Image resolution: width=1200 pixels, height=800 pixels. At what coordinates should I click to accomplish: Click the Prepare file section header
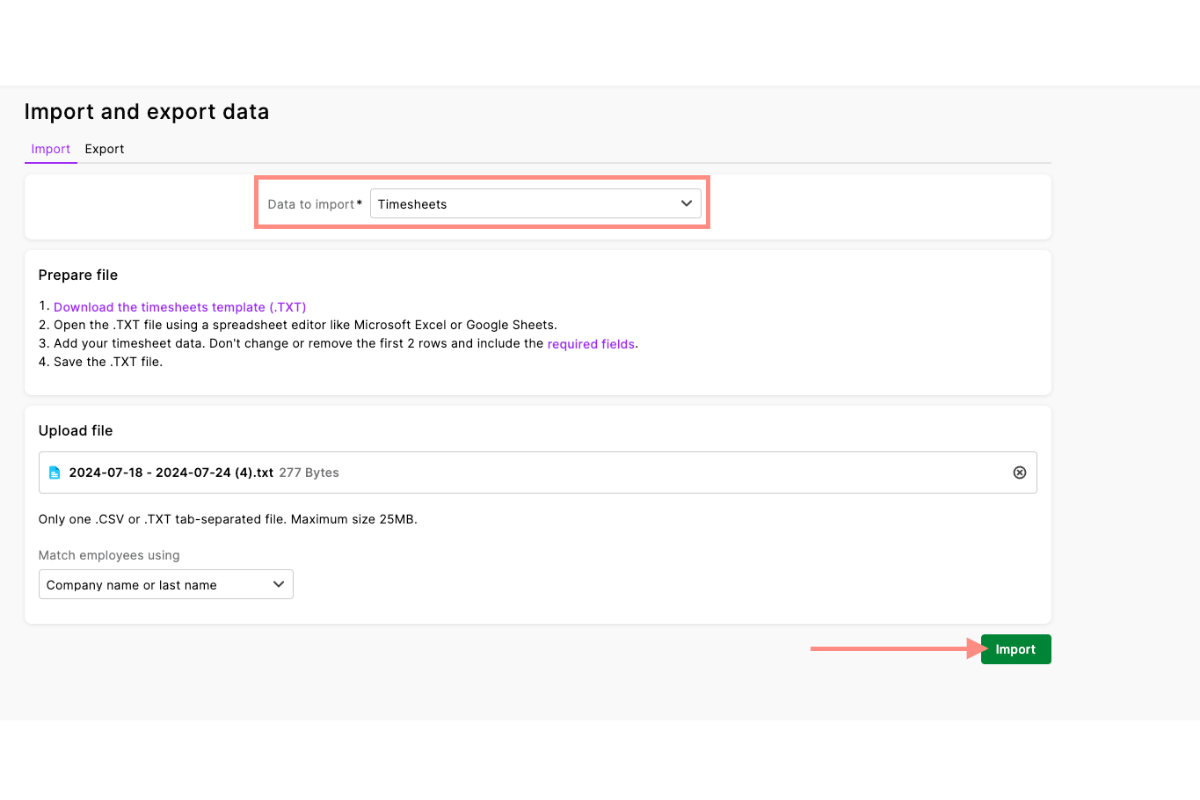tap(78, 274)
